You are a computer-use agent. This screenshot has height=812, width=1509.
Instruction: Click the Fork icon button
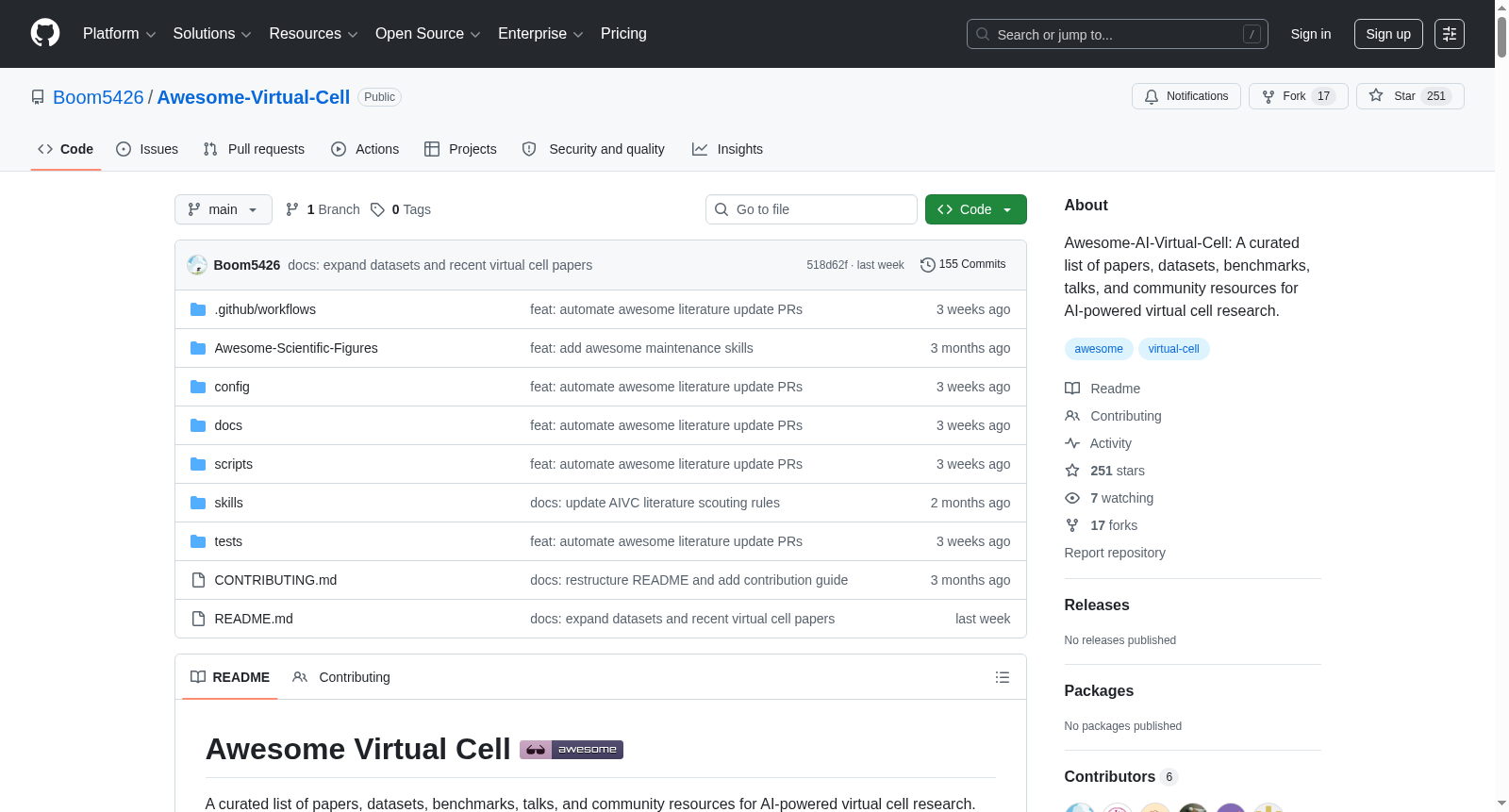[1269, 96]
